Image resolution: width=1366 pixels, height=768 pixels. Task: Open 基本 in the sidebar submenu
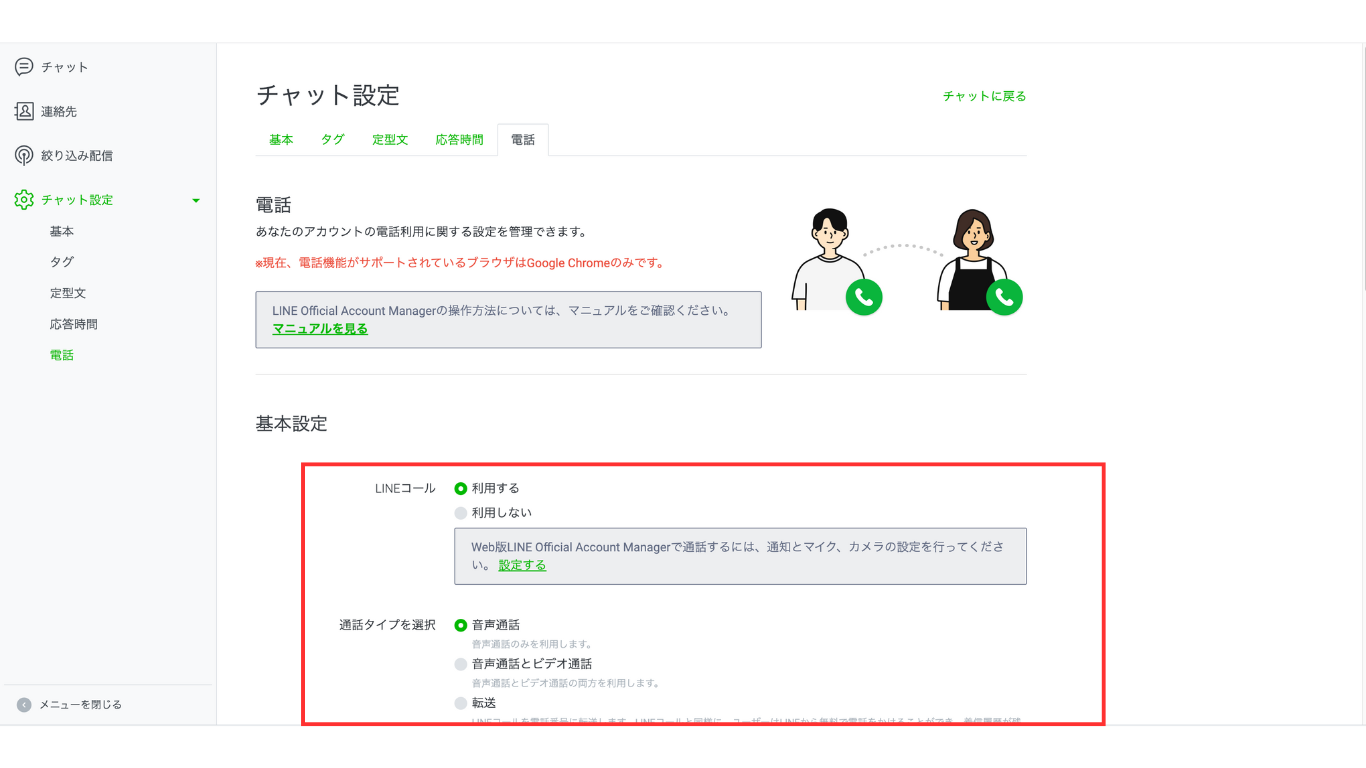[62, 231]
